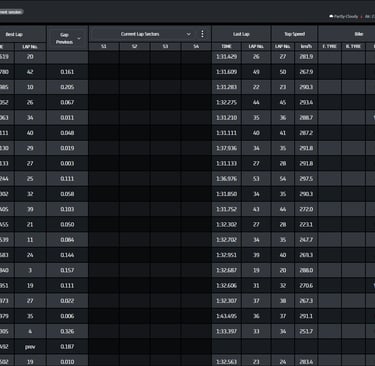The height and width of the screenshot is (366, 375).
Task: Expand the Current Lap Sectors dropdown
Action: pyautogui.click(x=189, y=34)
